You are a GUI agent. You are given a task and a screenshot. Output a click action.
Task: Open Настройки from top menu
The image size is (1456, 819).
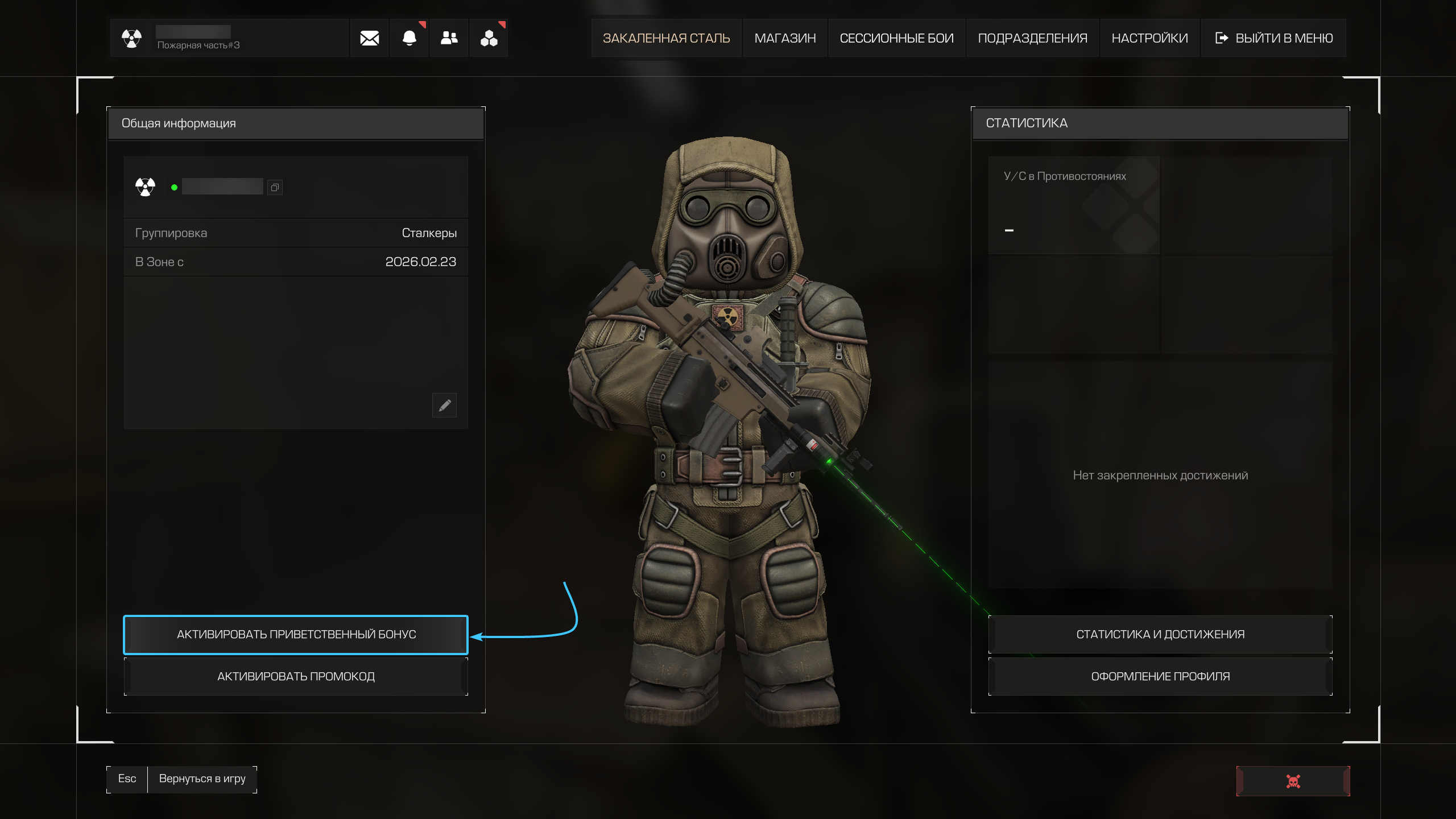pyautogui.click(x=1149, y=38)
